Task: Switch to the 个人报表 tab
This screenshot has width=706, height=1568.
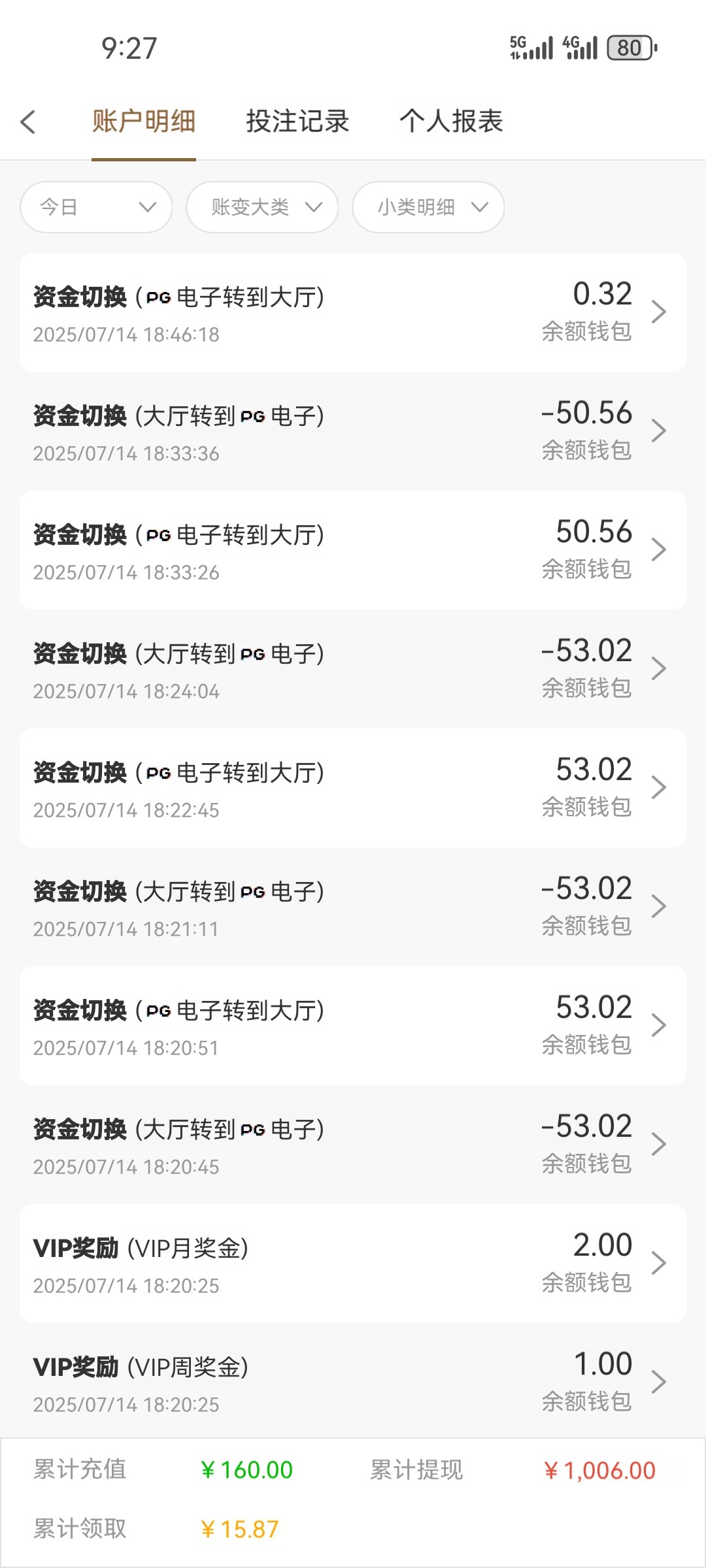Action: [451, 122]
